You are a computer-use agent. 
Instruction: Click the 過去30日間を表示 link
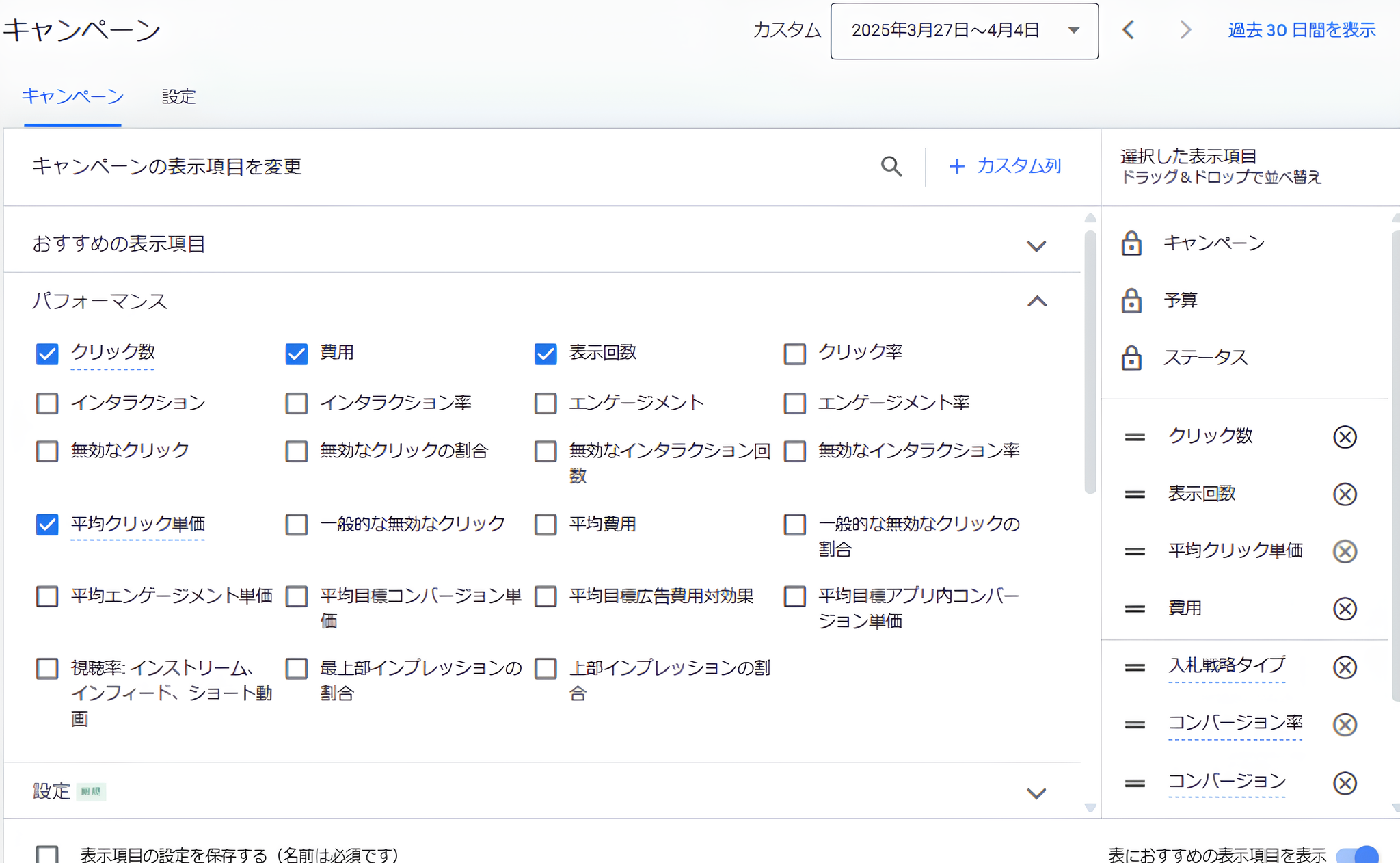[x=1302, y=29]
